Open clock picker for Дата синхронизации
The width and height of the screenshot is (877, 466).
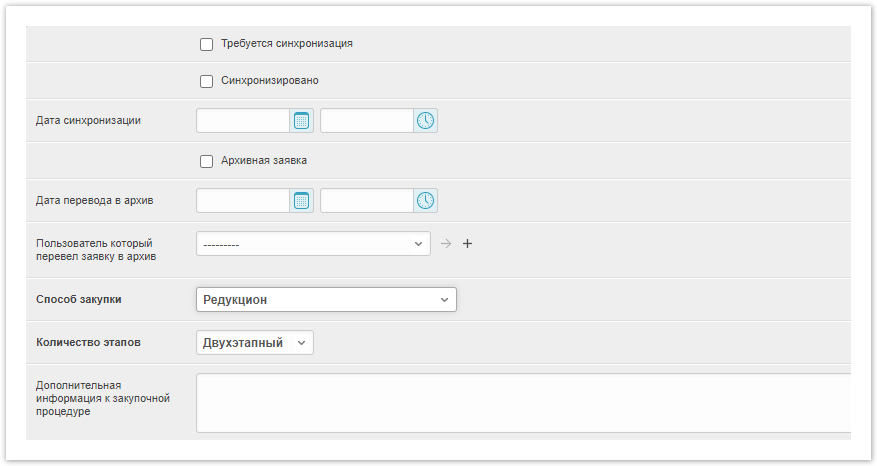point(426,121)
